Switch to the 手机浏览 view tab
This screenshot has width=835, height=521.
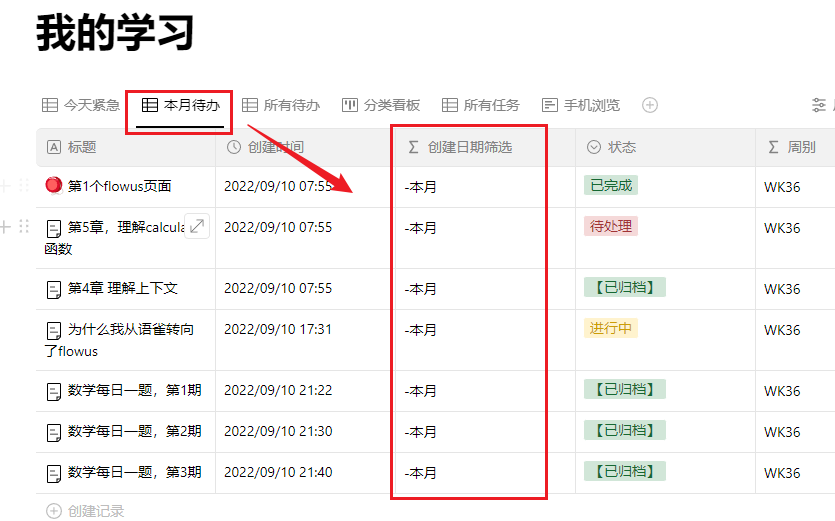(x=581, y=105)
